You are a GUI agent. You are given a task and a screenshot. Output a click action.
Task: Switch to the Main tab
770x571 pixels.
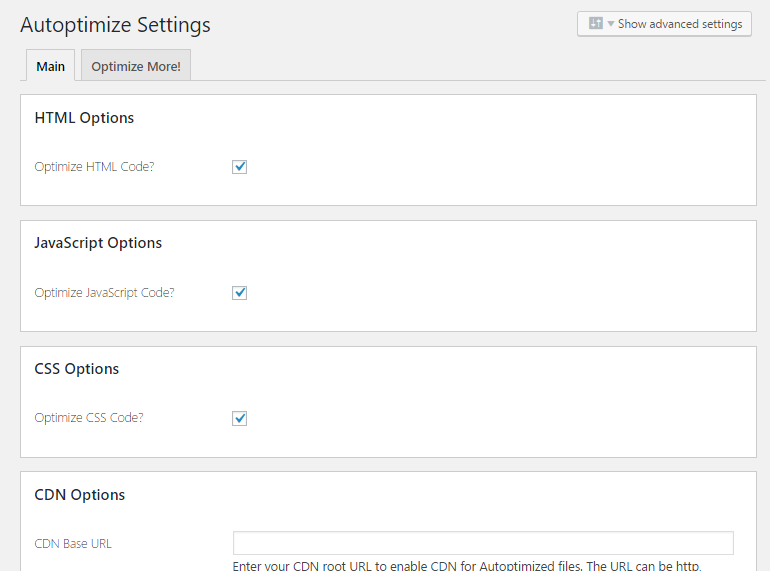tap(50, 67)
